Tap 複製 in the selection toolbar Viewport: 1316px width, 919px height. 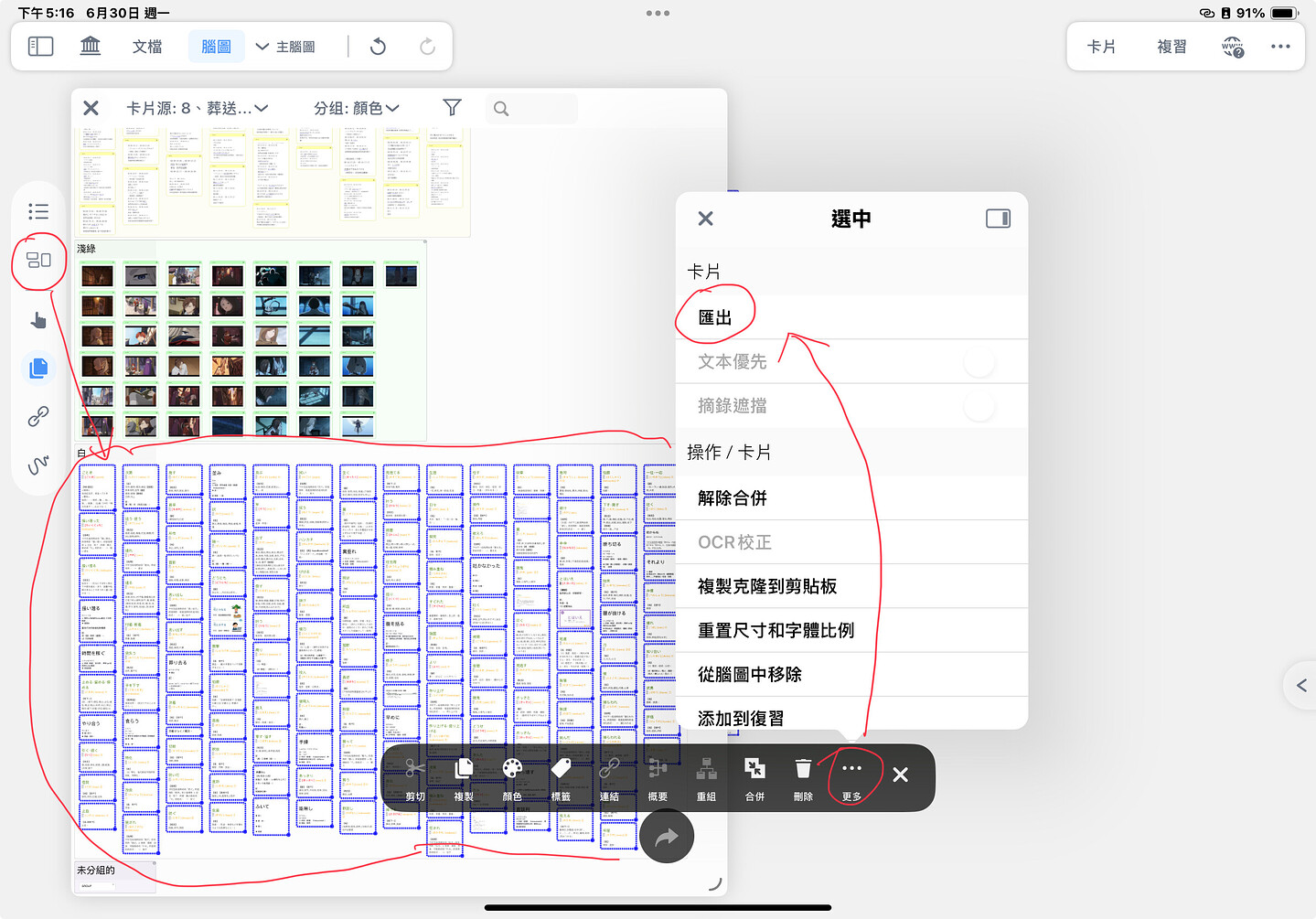pyautogui.click(x=464, y=778)
